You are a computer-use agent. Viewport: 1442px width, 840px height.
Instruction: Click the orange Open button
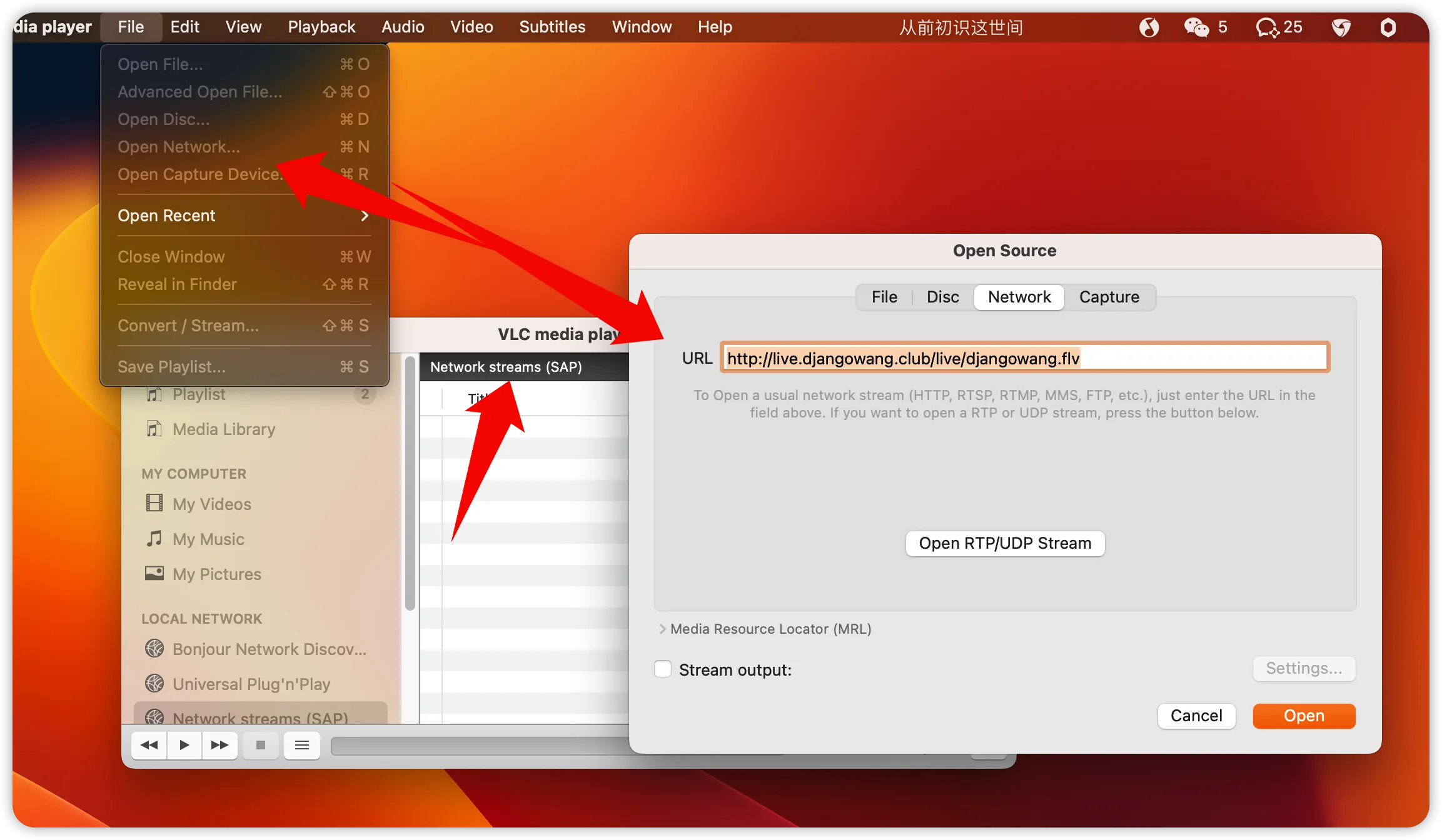(1304, 716)
